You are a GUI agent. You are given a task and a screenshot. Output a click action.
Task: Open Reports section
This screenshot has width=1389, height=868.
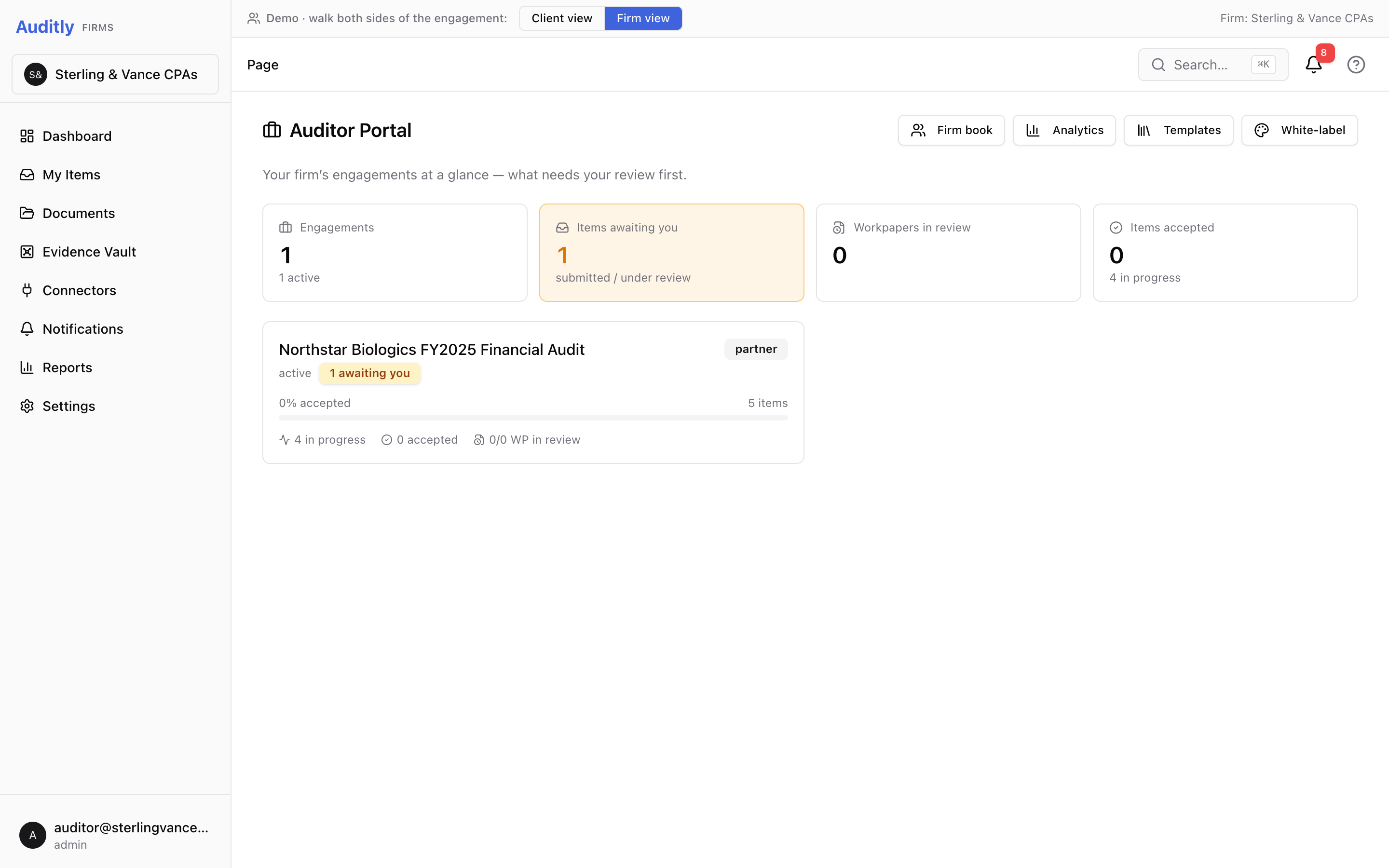[x=115, y=367]
